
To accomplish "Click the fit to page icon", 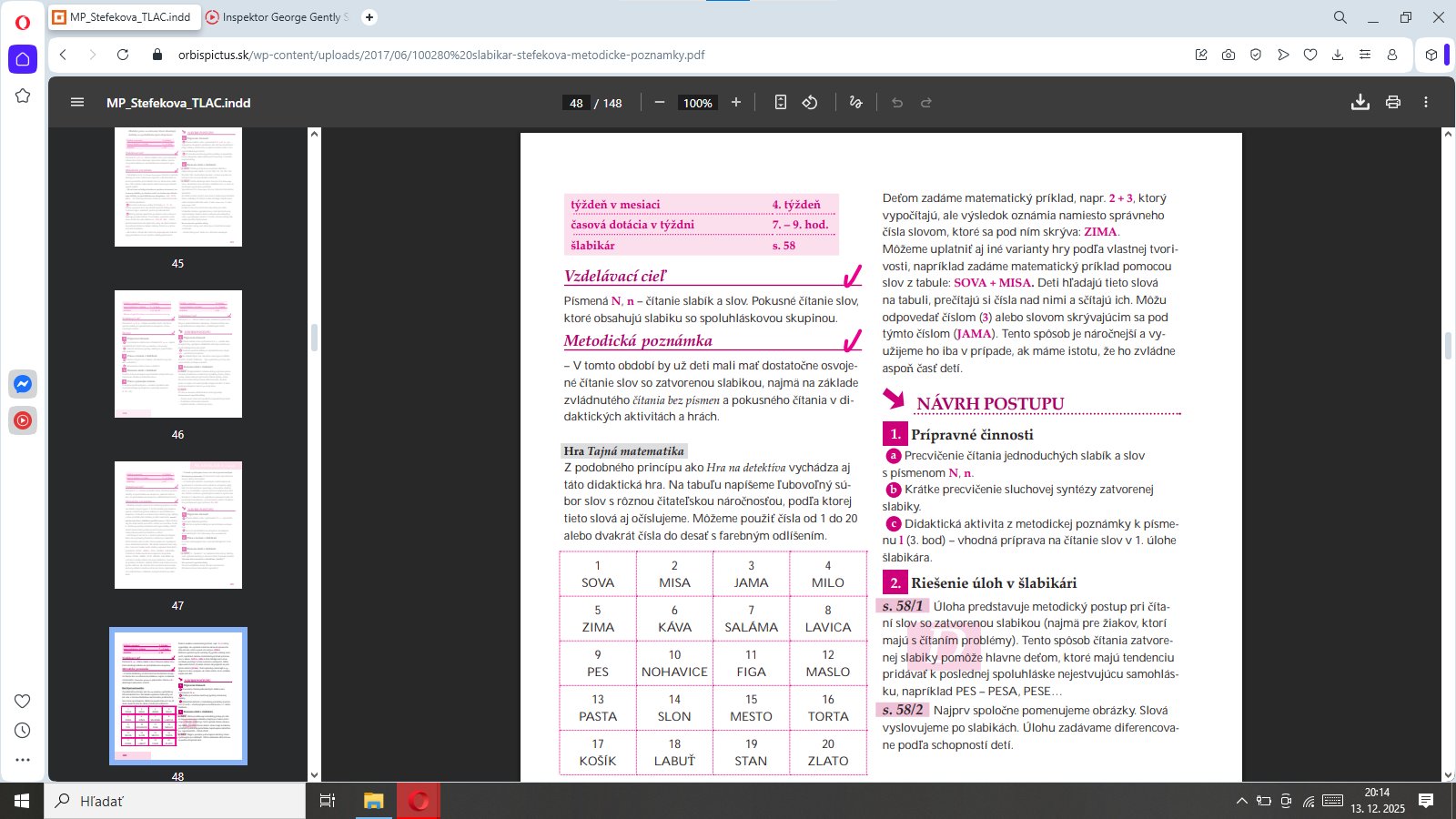I will click(780, 103).
